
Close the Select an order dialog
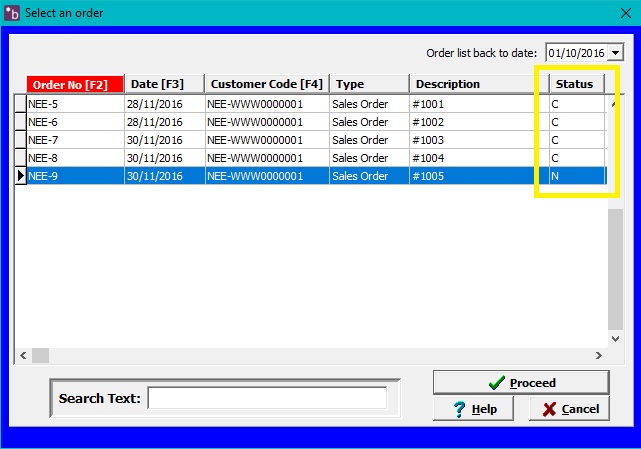[625, 13]
